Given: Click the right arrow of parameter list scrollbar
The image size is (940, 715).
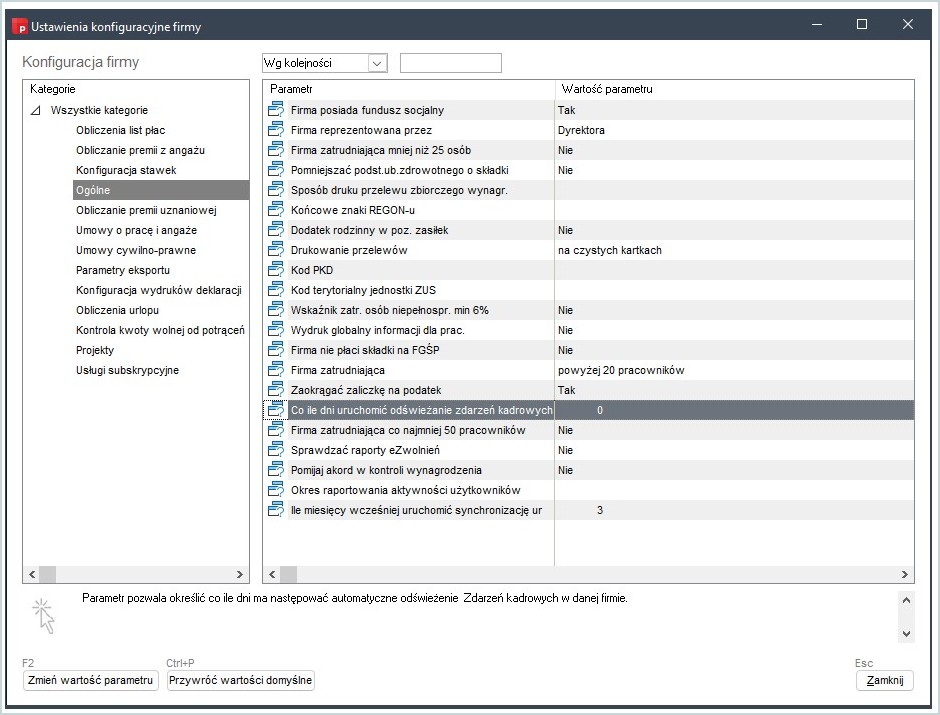Looking at the screenshot, I should (905, 574).
